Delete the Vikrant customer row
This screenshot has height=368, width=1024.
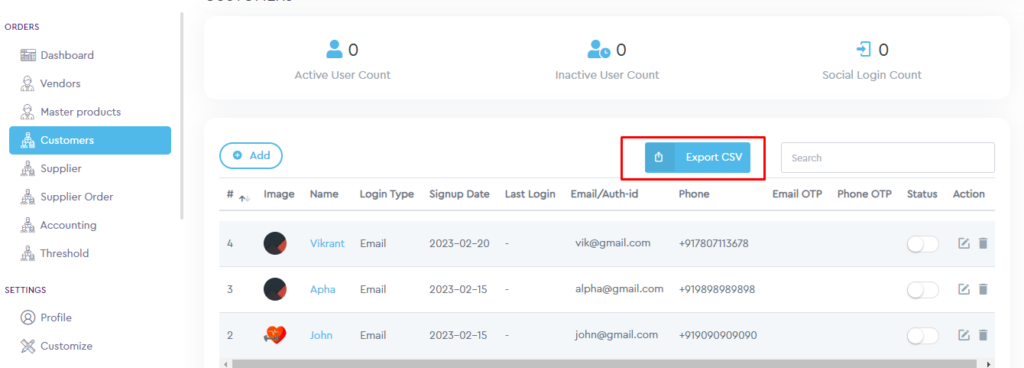point(983,243)
